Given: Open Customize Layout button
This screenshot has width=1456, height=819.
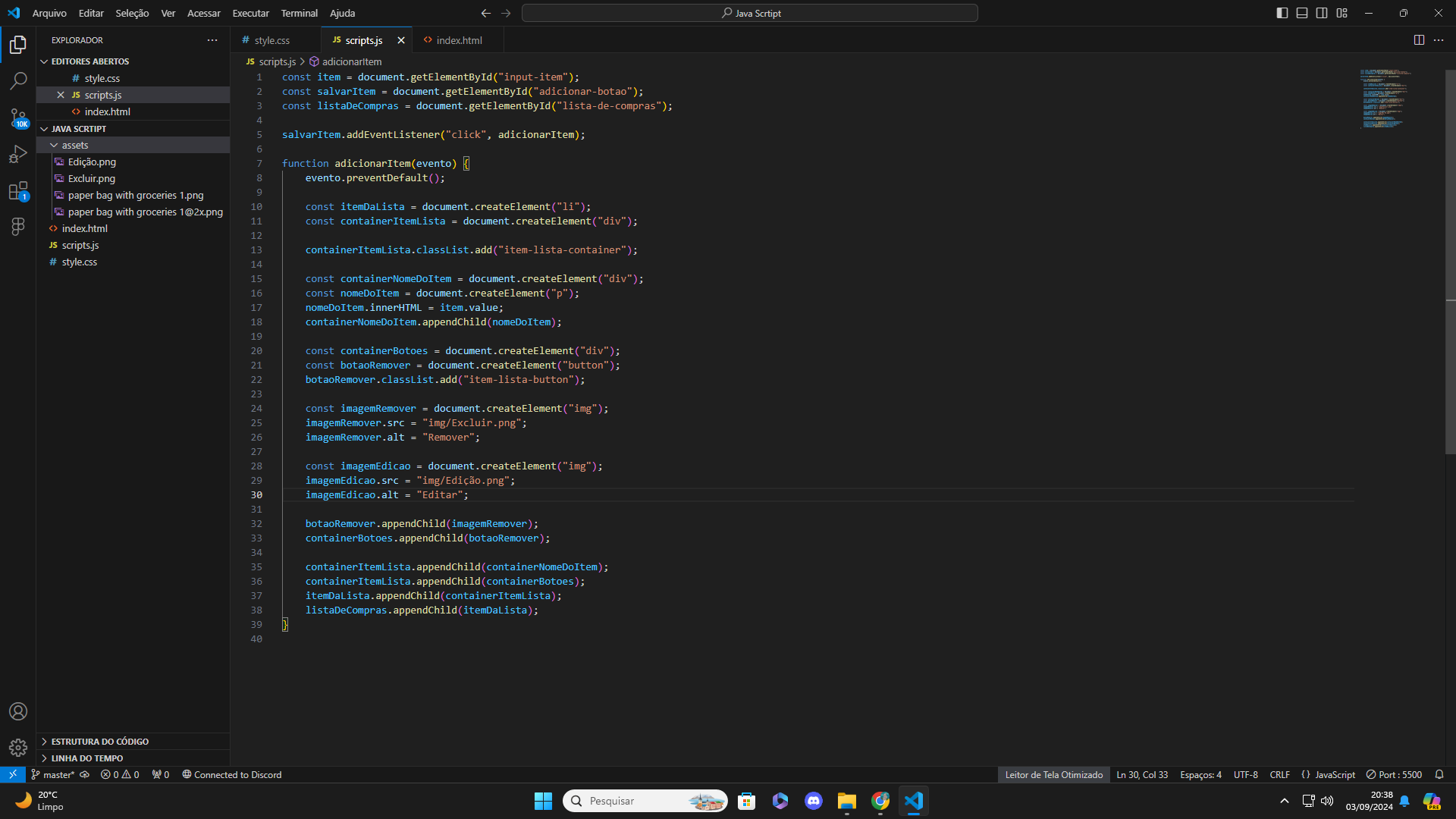Looking at the screenshot, I should click(1341, 13).
